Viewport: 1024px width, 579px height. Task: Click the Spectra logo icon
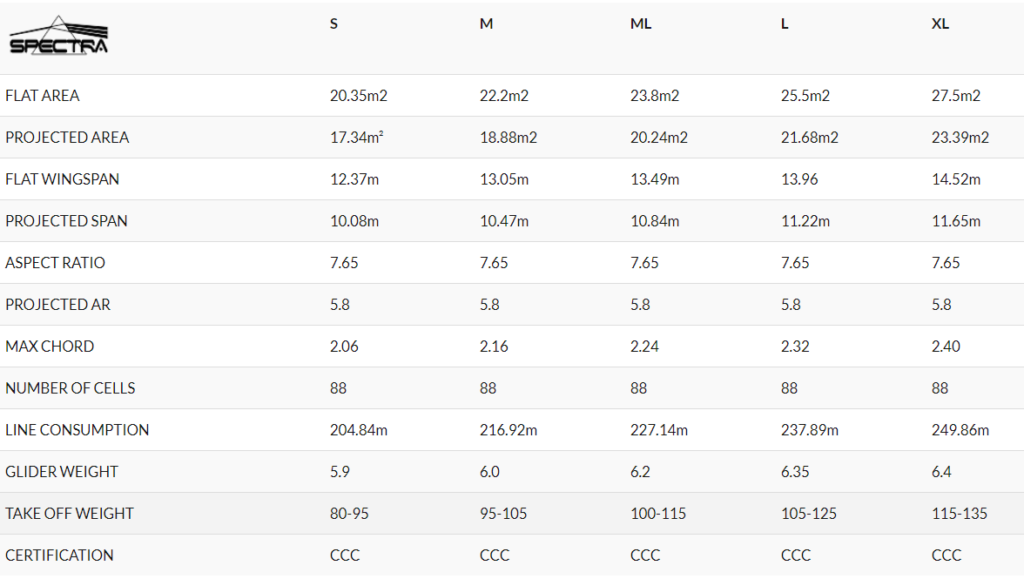(59, 35)
